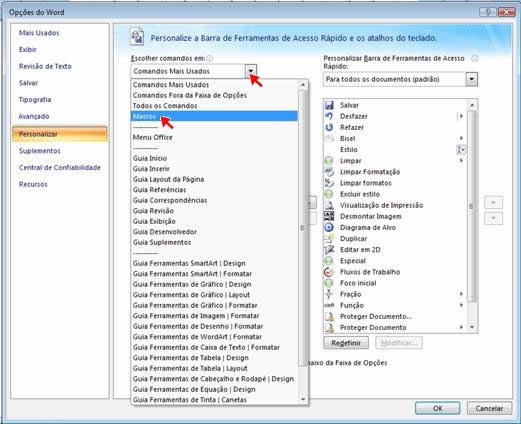
Task: Click the Proteger Documento... icon
Action: tap(329, 316)
